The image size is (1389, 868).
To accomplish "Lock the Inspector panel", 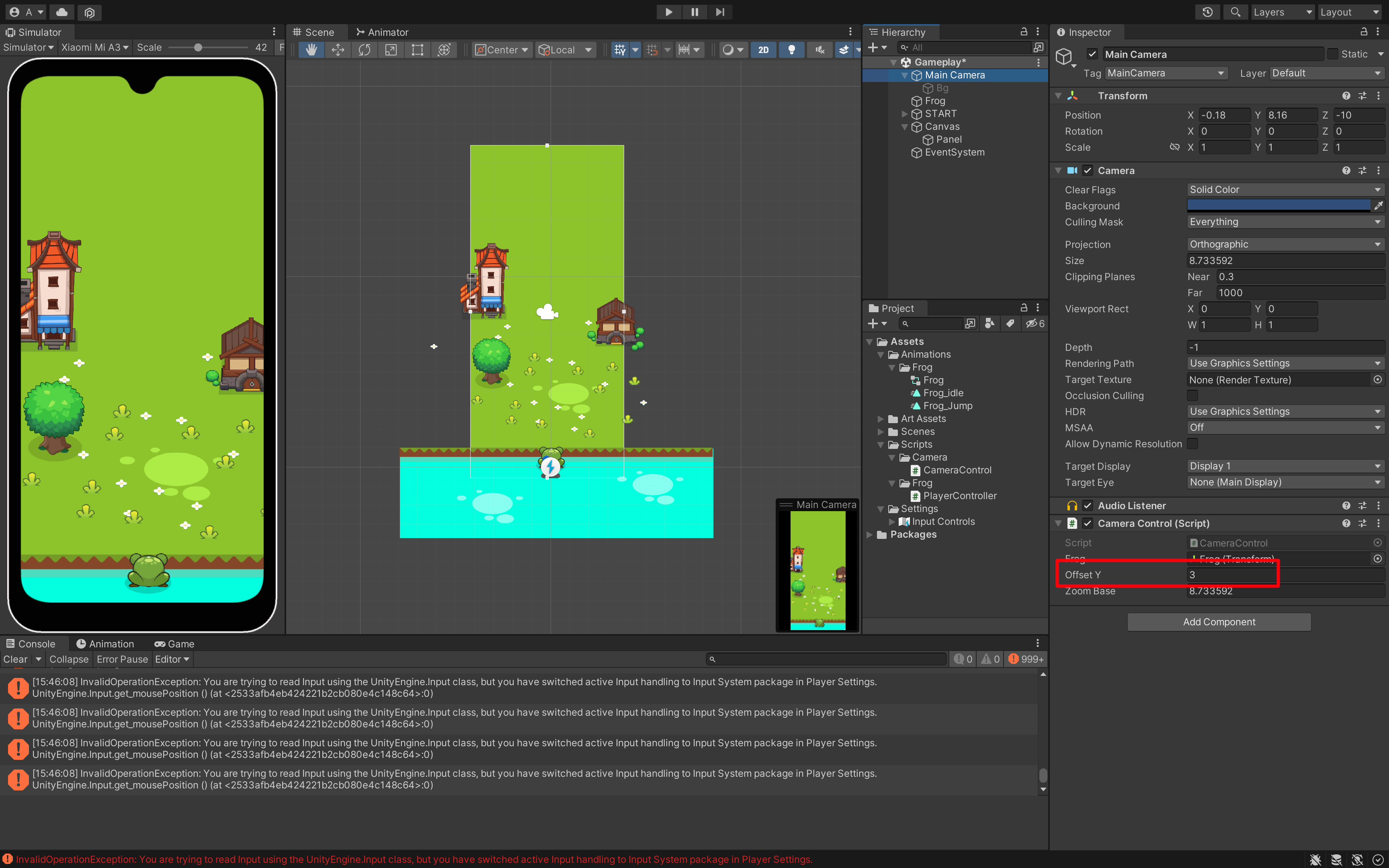I will (x=1364, y=32).
